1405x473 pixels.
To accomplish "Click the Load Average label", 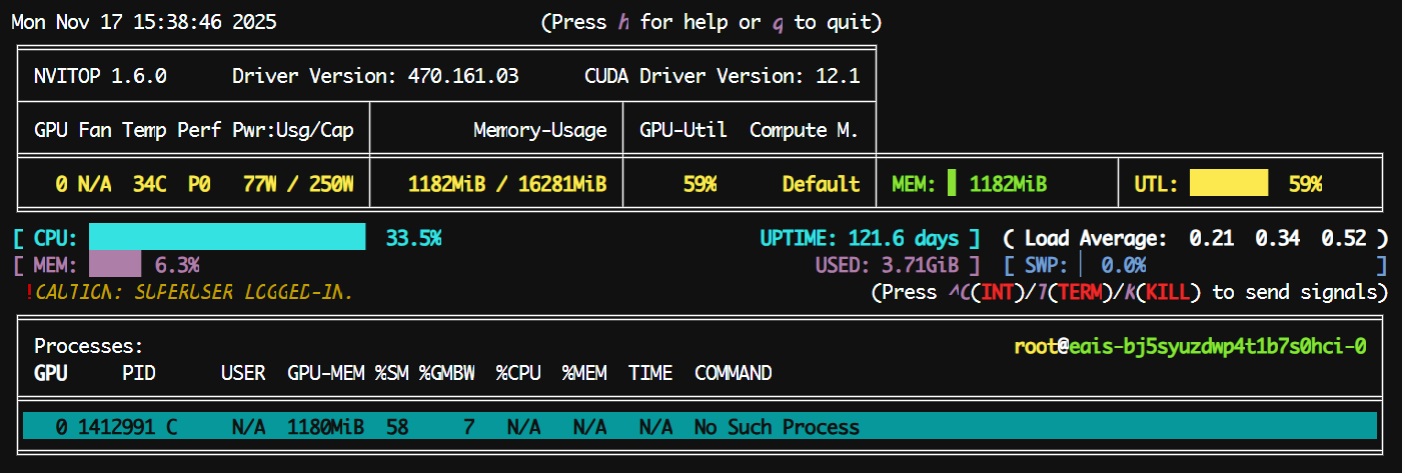I will 1095,238.
